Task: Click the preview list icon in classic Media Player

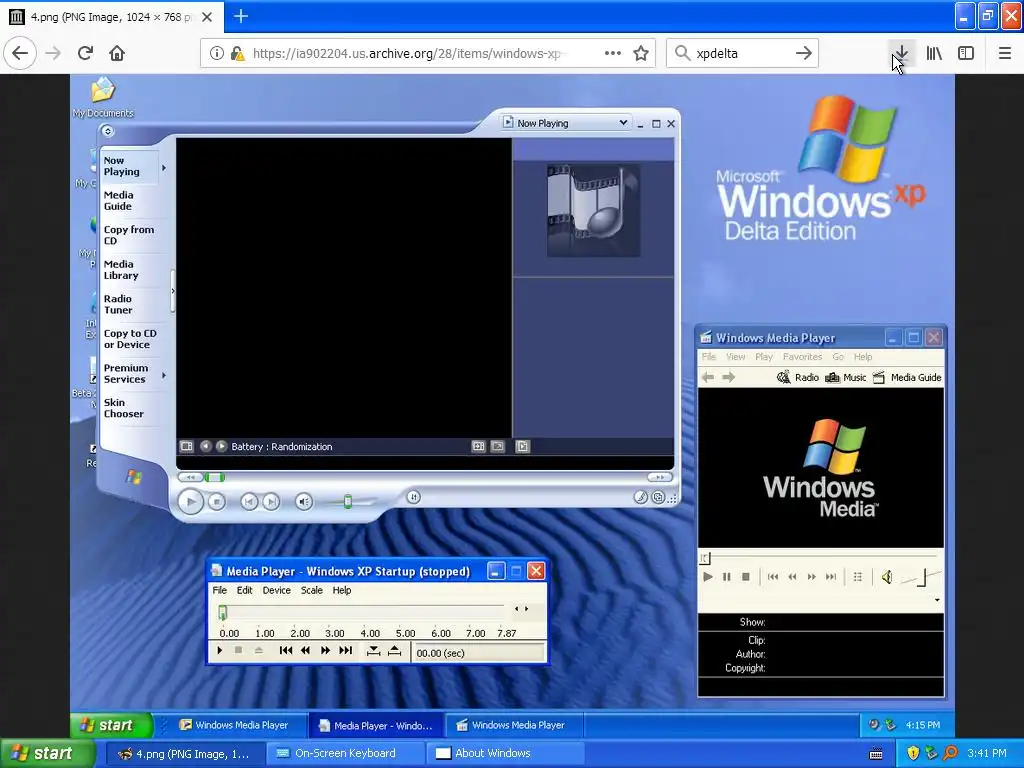Action: 857,577
